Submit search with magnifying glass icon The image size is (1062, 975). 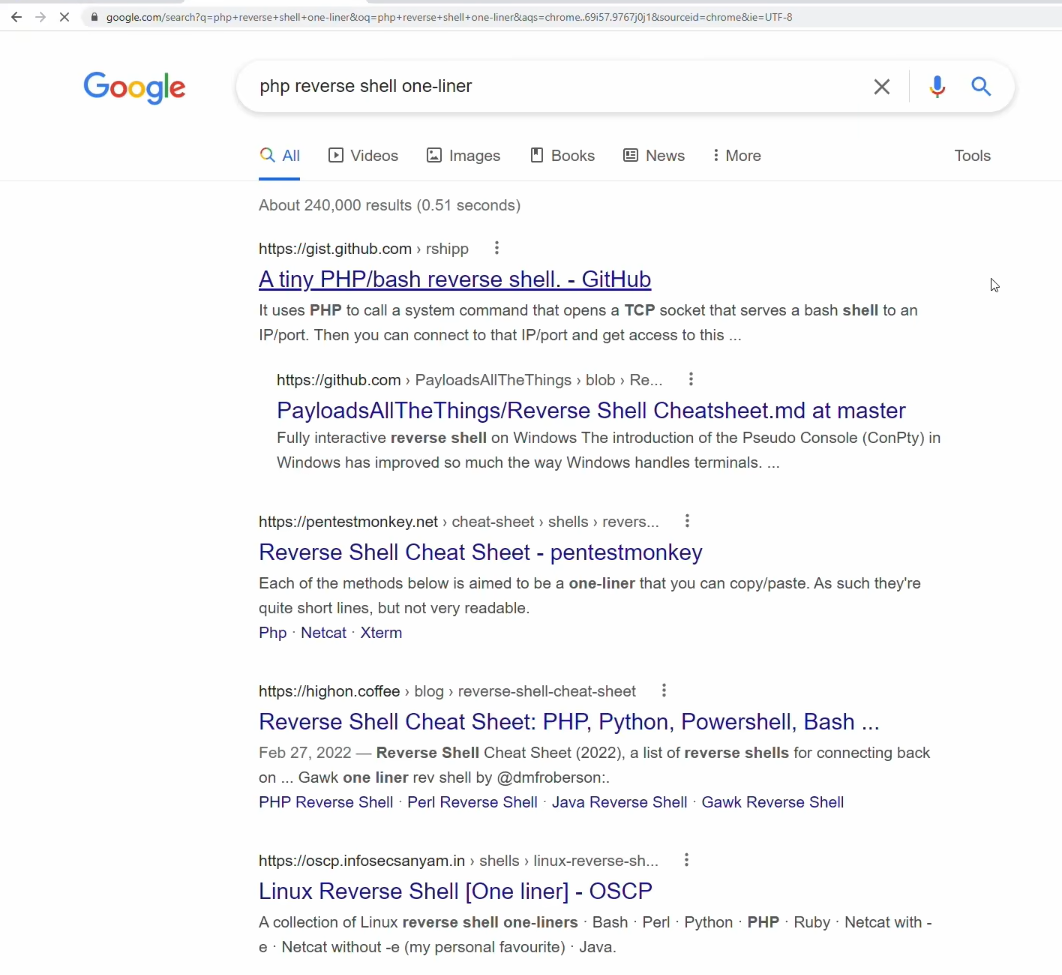pyautogui.click(x=981, y=87)
